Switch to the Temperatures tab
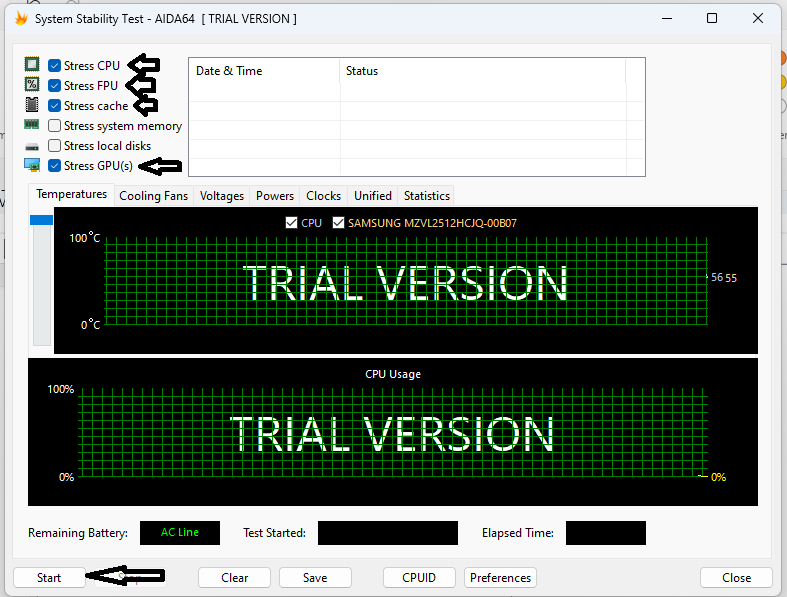Image resolution: width=787 pixels, height=597 pixels. tap(71, 194)
